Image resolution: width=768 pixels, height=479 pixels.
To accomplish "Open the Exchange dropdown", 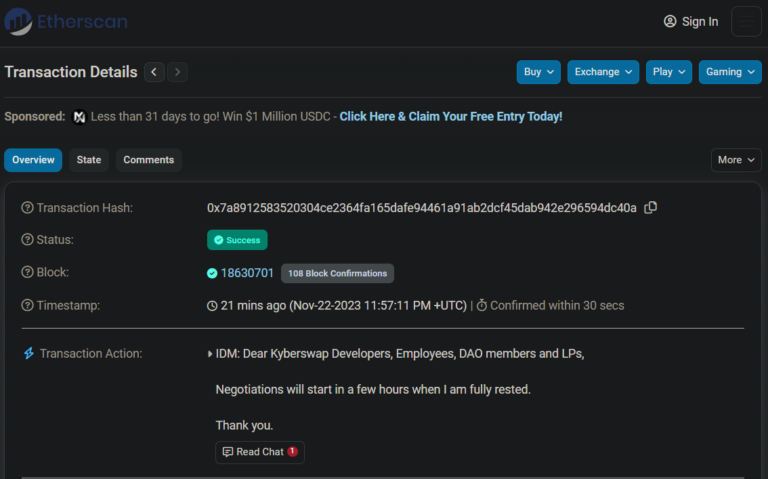I will point(603,72).
